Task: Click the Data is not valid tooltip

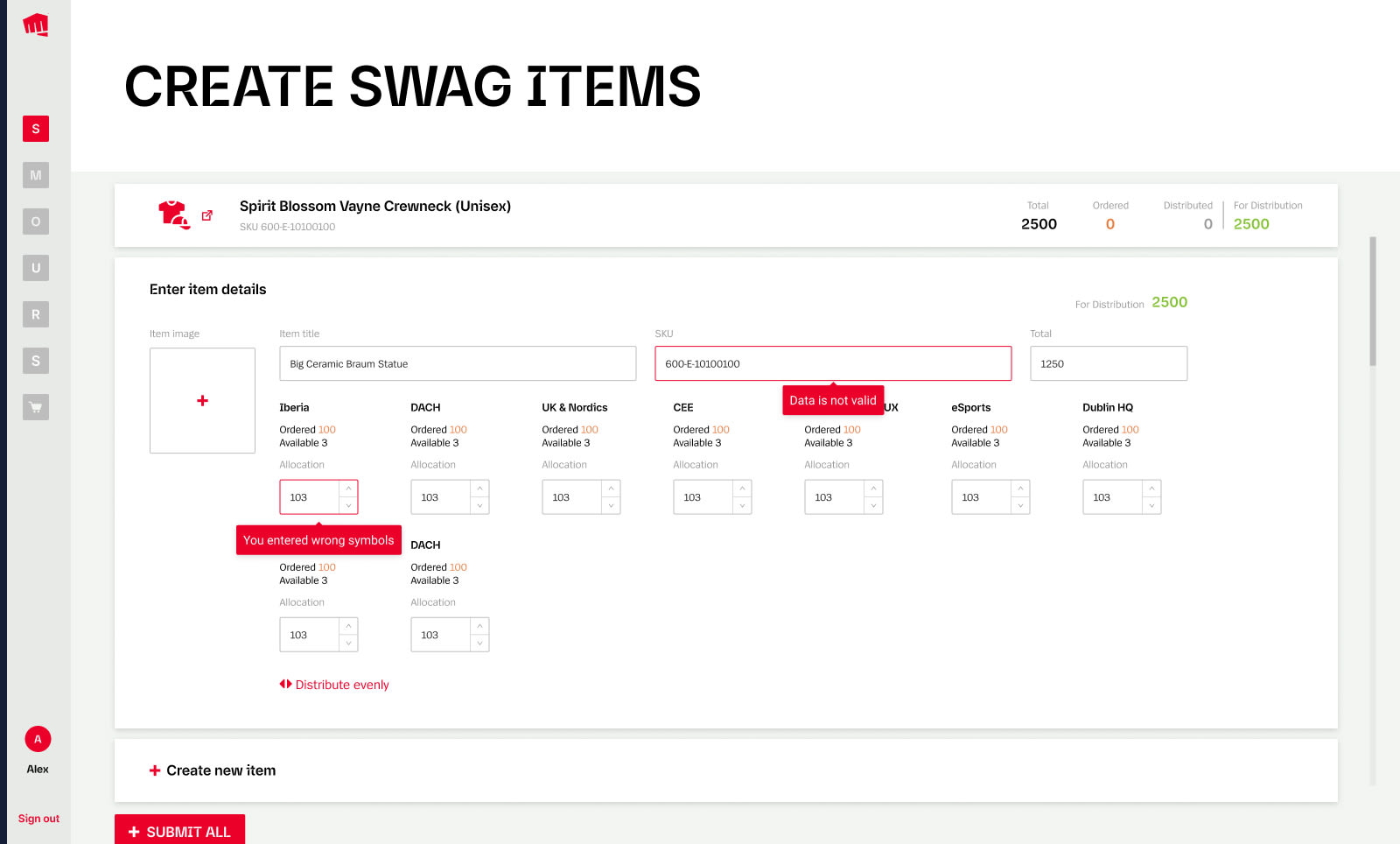Action: coord(833,400)
